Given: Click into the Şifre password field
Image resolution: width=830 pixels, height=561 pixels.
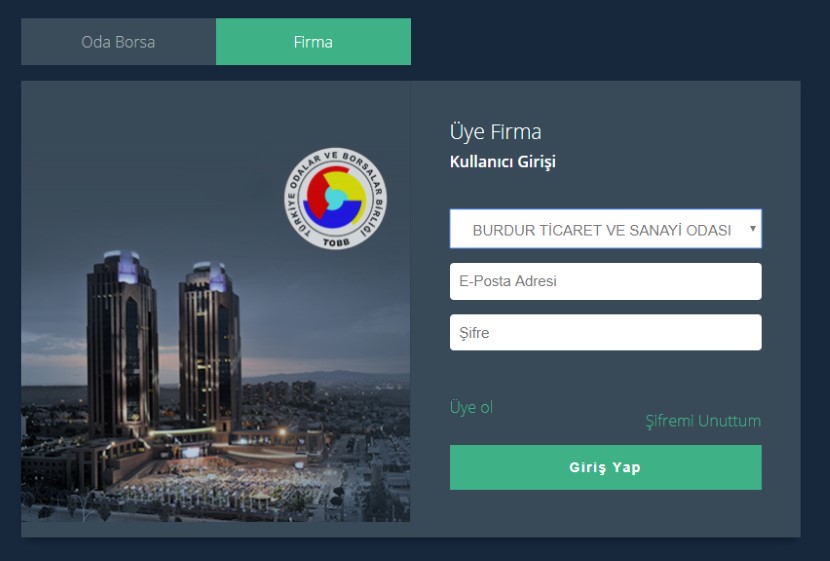Looking at the screenshot, I should 606,332.
